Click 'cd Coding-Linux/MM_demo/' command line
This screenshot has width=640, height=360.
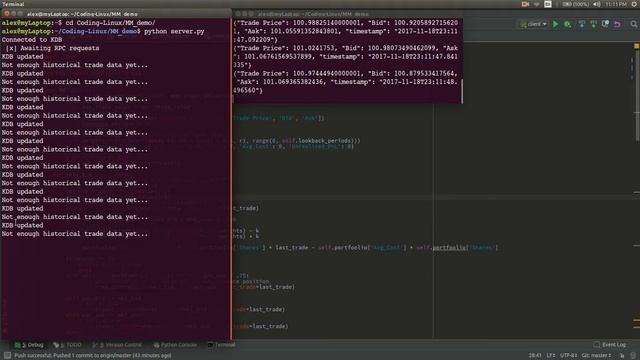(x=110, y=23)
